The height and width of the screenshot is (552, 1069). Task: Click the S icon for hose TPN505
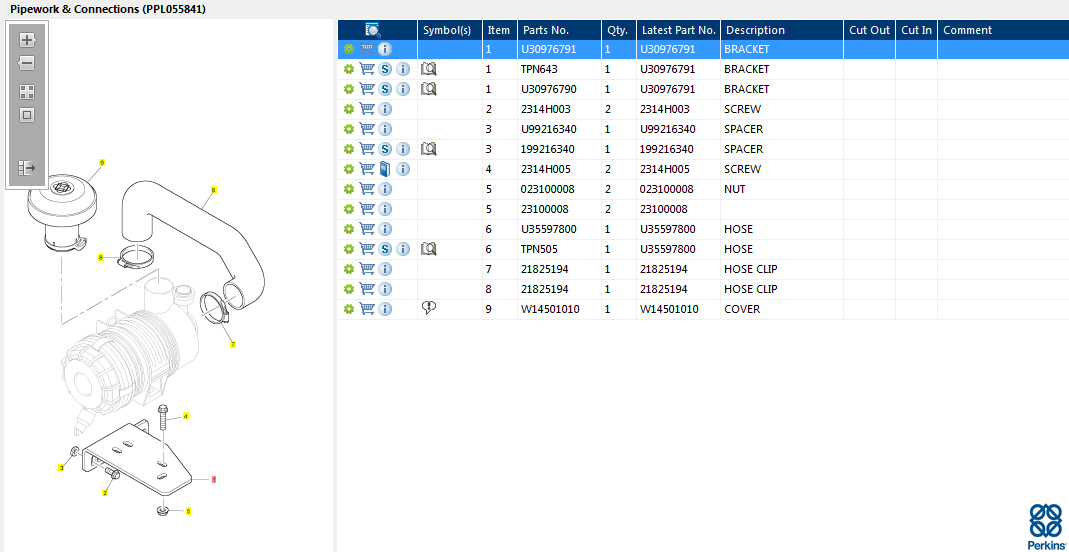tap(385, 249)
